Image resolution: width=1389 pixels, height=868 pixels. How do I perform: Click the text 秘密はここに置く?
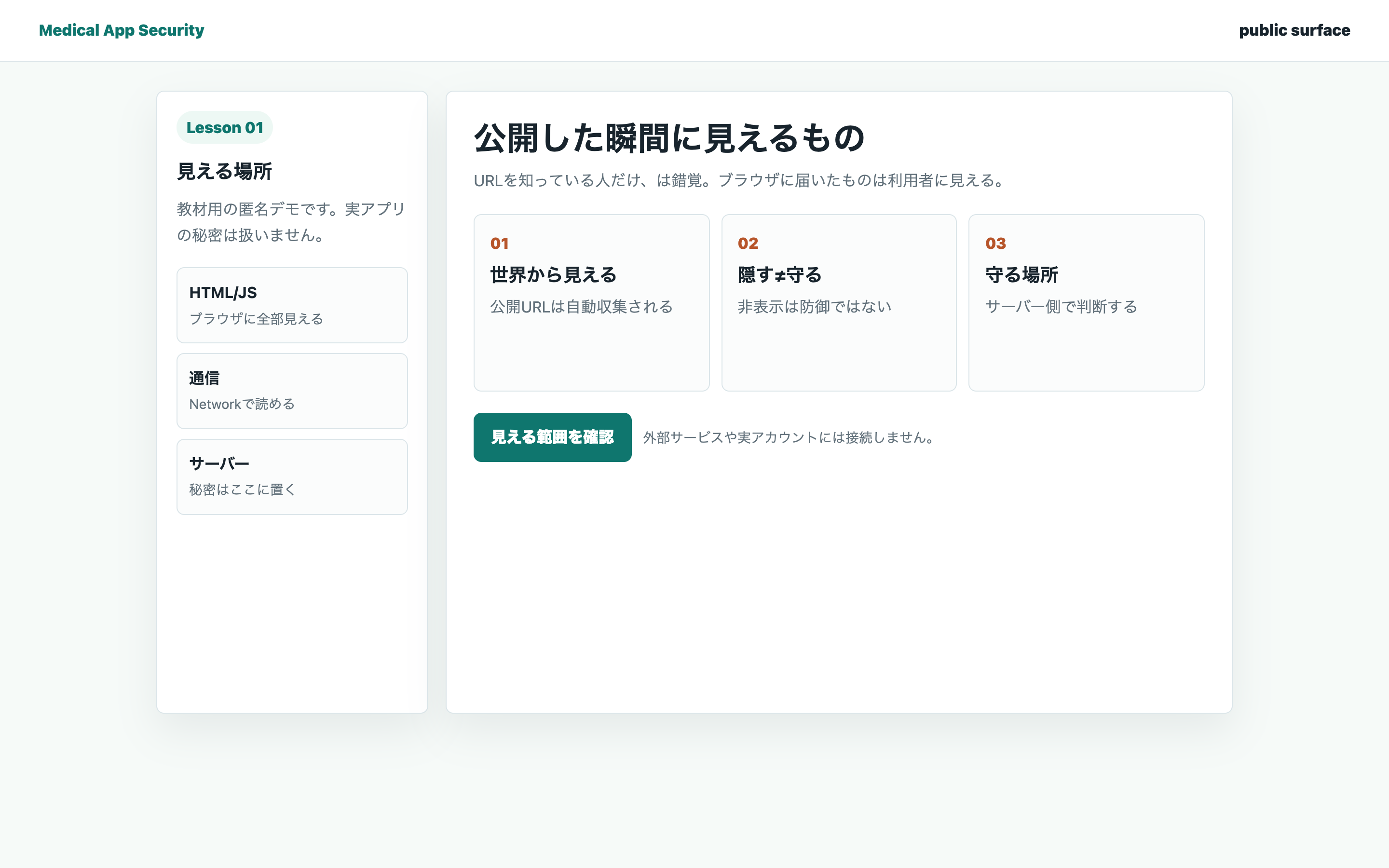pyautogui.click(x=242, y=489)
